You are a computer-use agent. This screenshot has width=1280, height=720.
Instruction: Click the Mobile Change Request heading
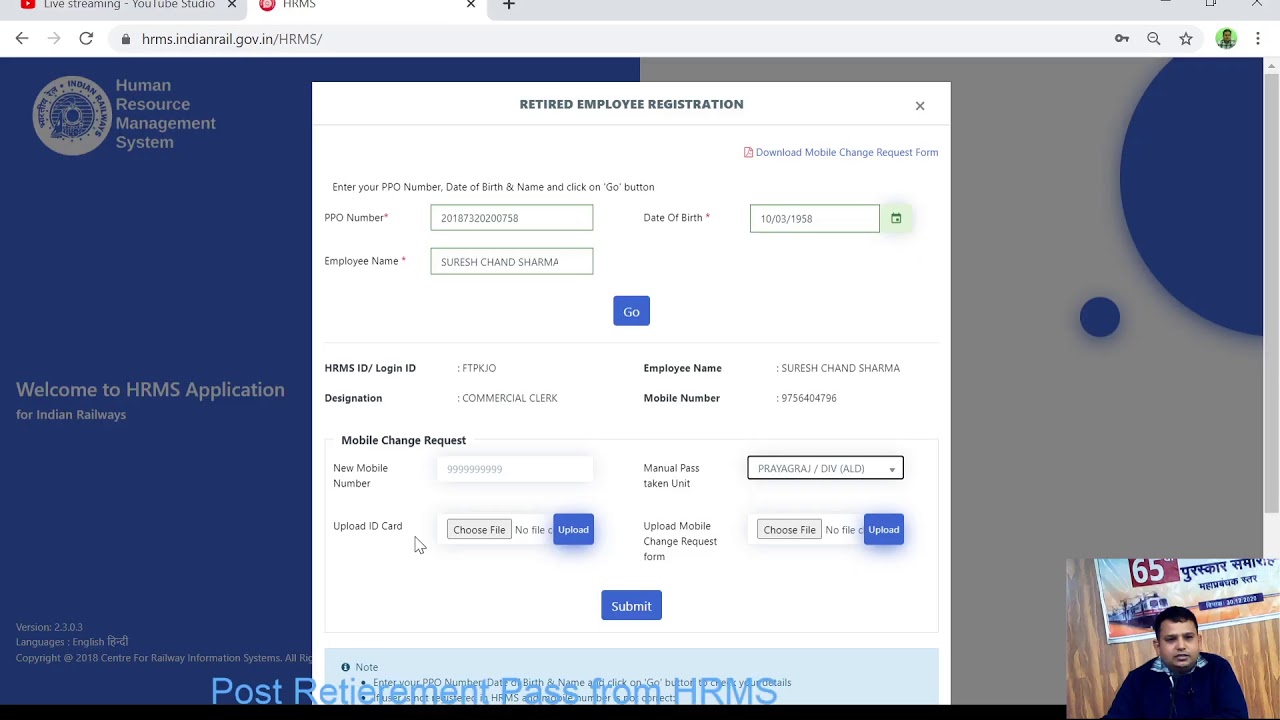403,440
